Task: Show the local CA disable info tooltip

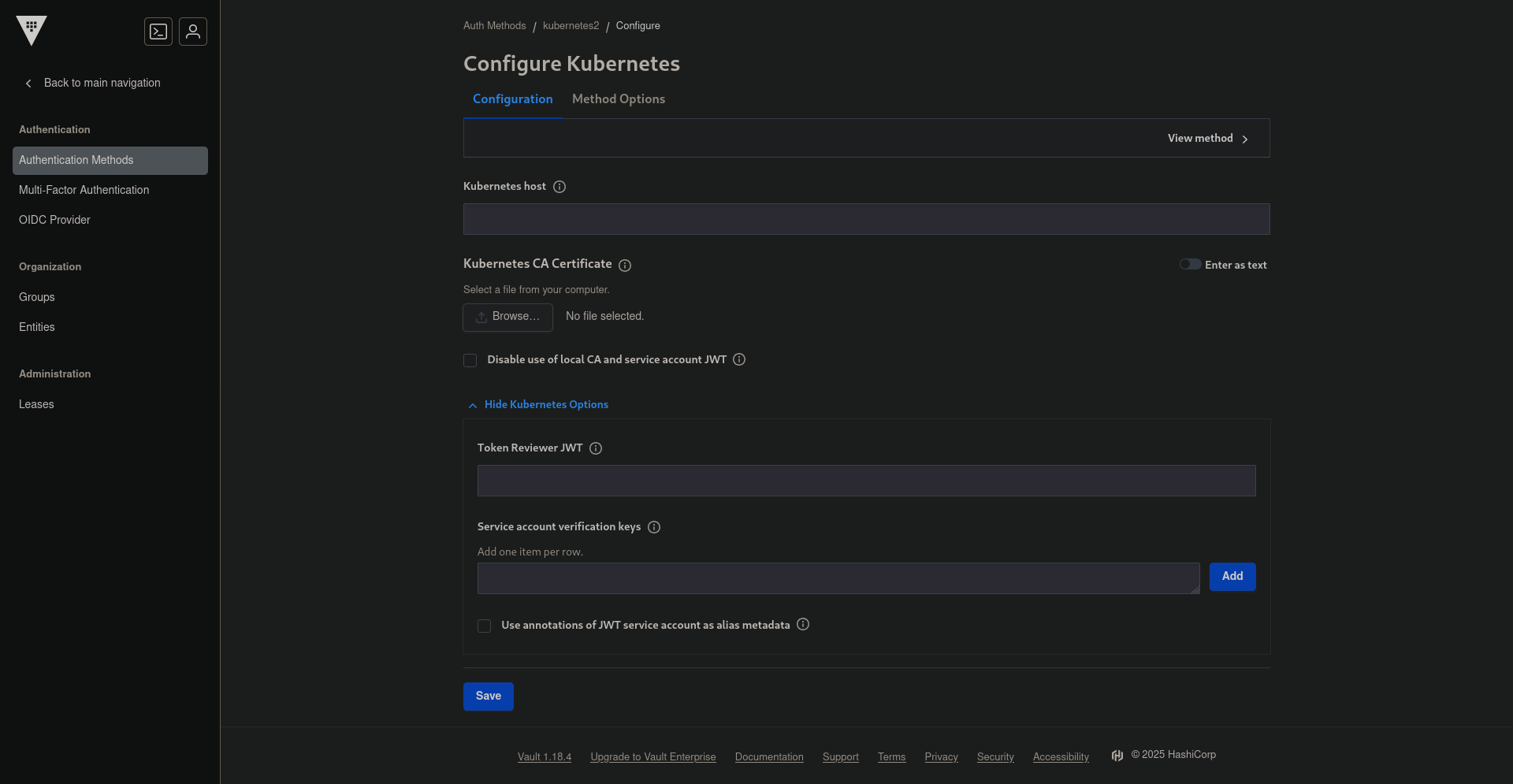Action: (x=738, y=359)
